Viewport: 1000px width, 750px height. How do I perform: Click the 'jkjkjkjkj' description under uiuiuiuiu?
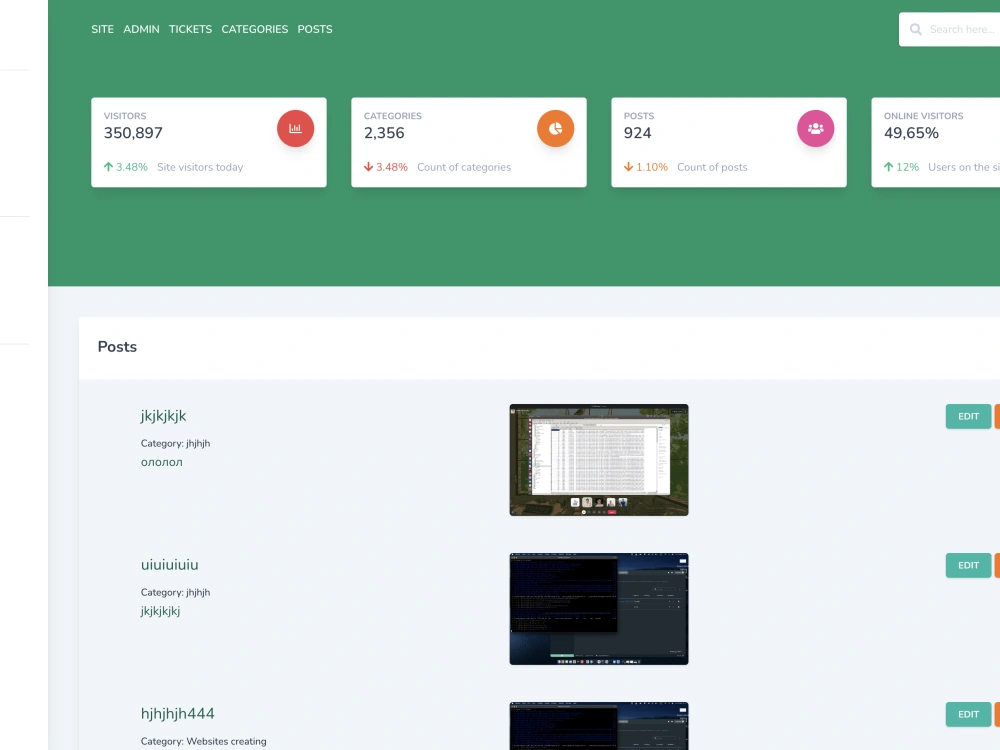point(161,611)
